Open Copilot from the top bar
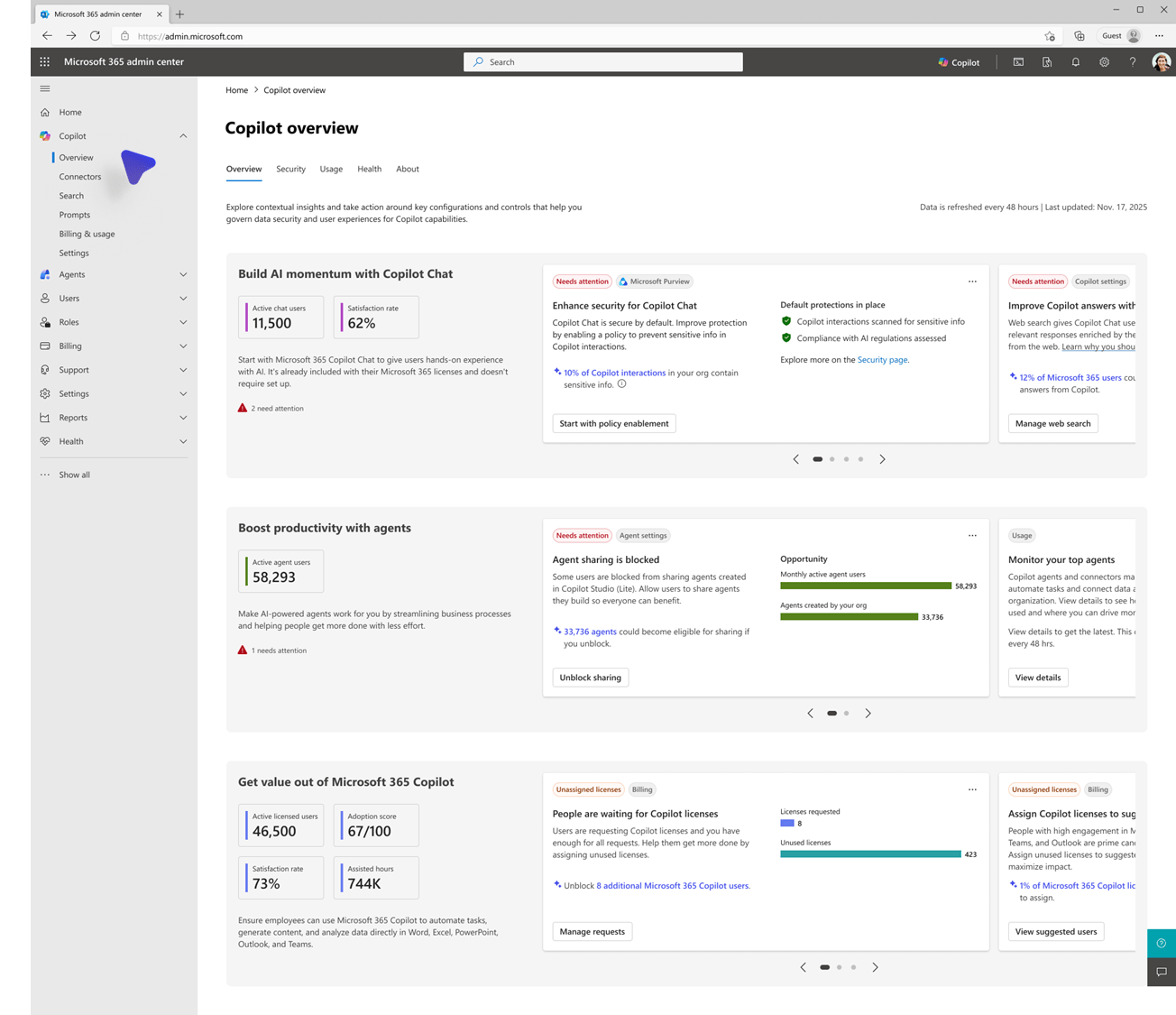Image resolution: width=1176 pixels, height=1015 pixels. pos(958,61)
